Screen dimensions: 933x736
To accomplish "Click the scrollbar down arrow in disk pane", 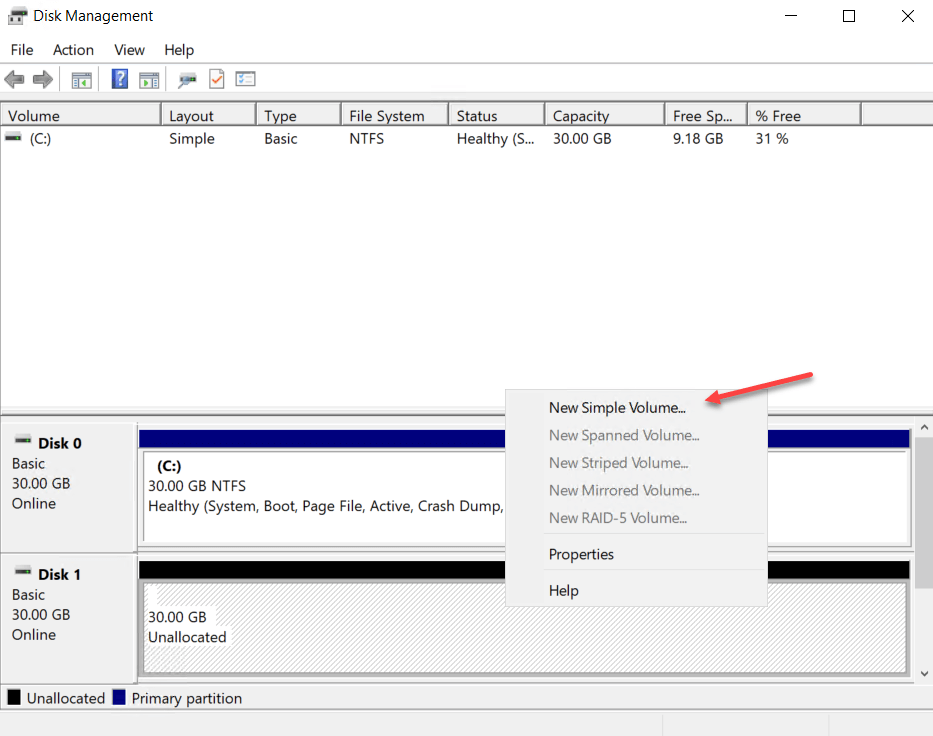I will click(x=923, y=674).
